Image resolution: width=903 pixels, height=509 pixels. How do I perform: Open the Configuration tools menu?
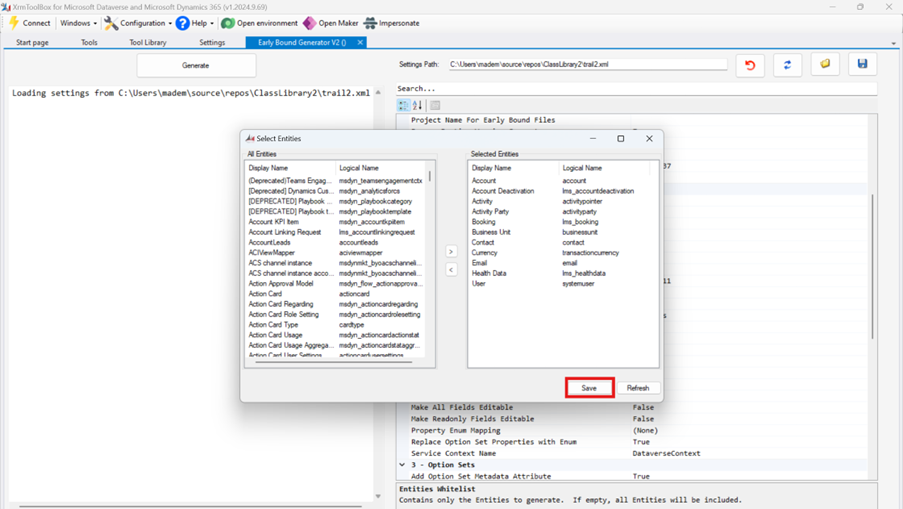click(138, 23)
